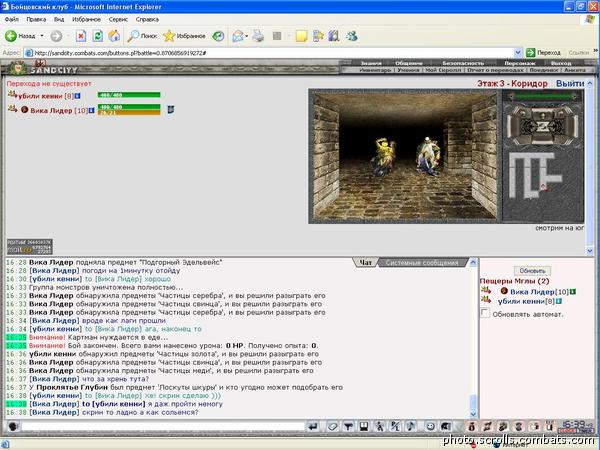This screenshot has height=450, width=600.
Task: Open the Правка menu
Action: click(36, 19)
